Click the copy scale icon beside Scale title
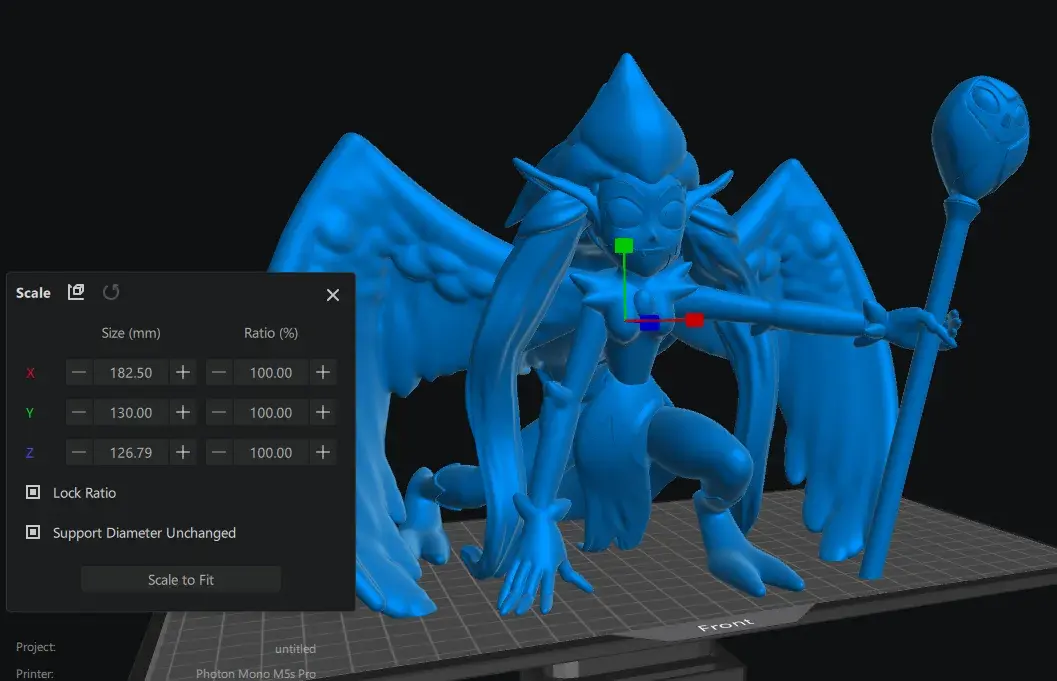This screenshot has height=681, width=1057. pyautogui.click(x=76, y=292)
